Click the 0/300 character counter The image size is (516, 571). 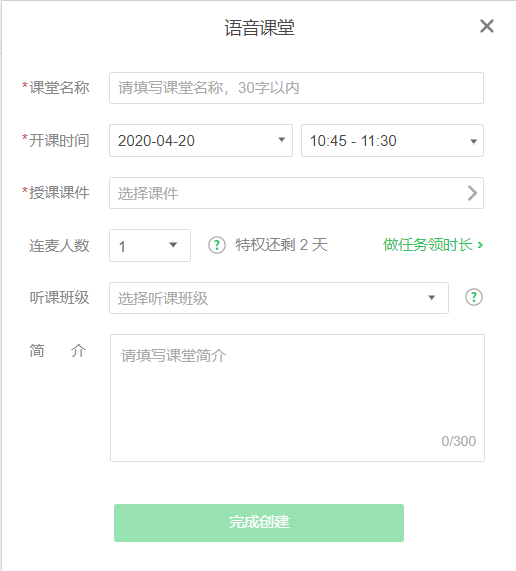458,441
